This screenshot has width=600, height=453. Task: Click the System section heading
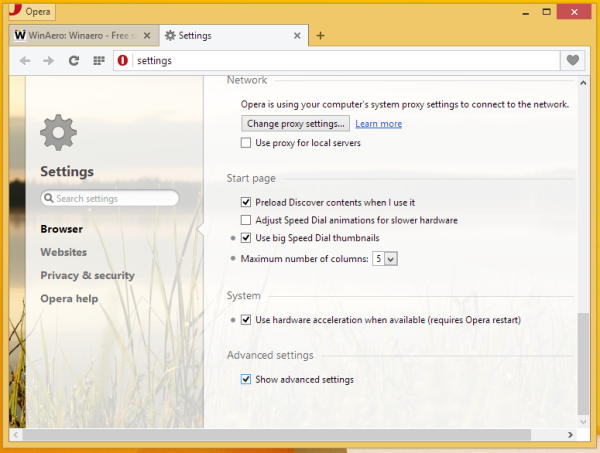243,296
